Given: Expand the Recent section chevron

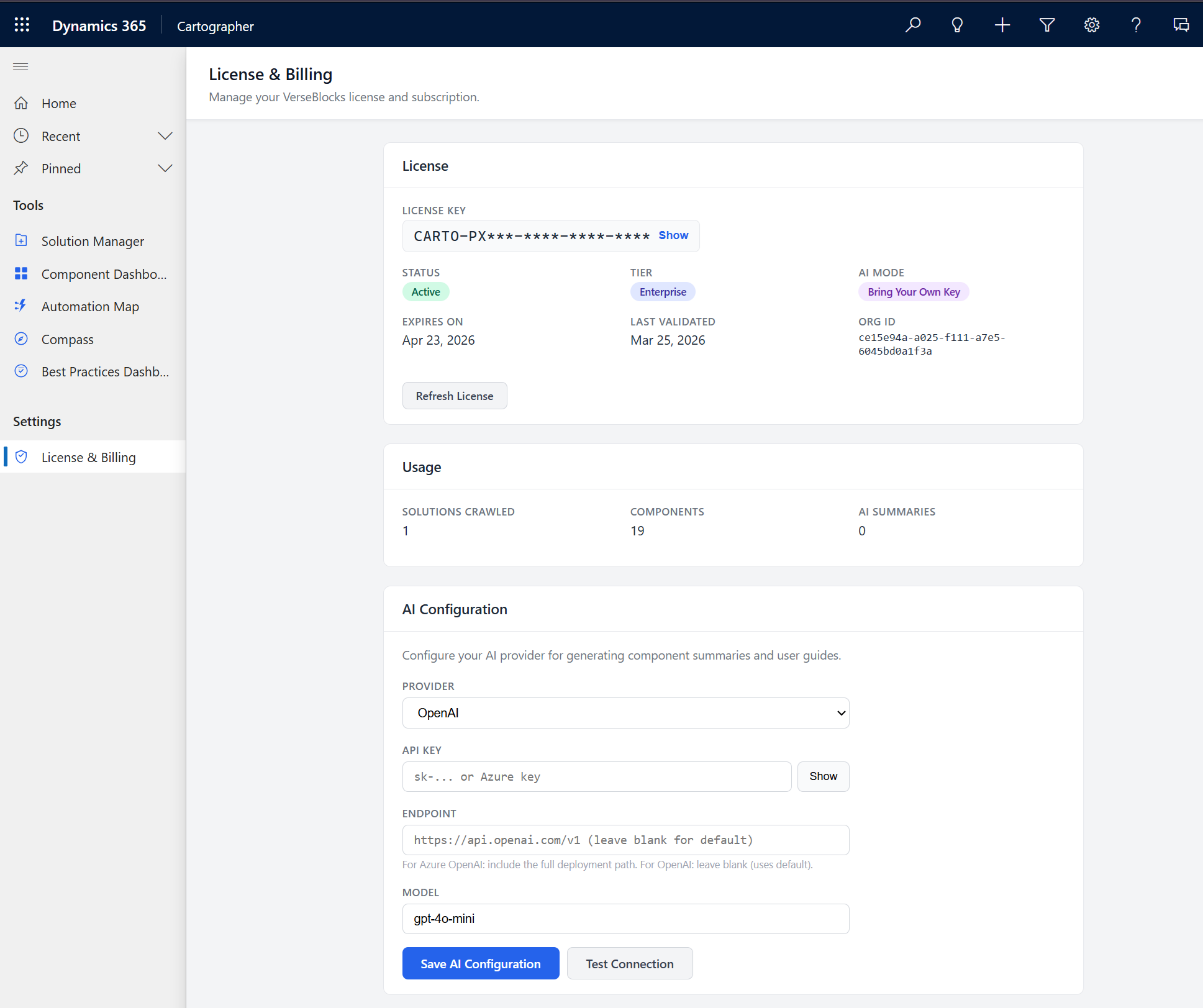Looking at the screenshot, I should 165,136.
